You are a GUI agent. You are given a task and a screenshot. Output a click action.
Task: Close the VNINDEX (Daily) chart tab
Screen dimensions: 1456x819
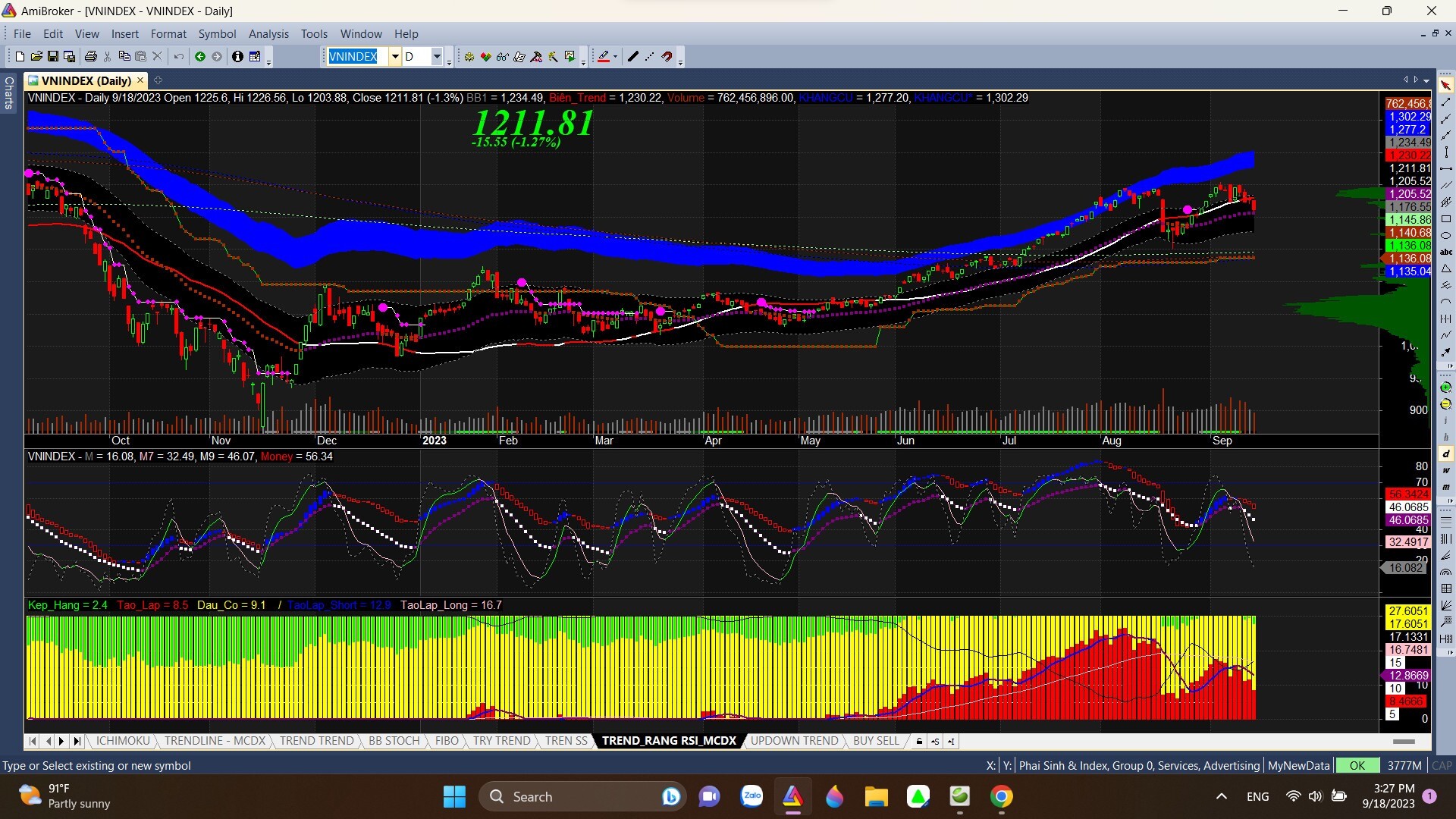point(140,80)
